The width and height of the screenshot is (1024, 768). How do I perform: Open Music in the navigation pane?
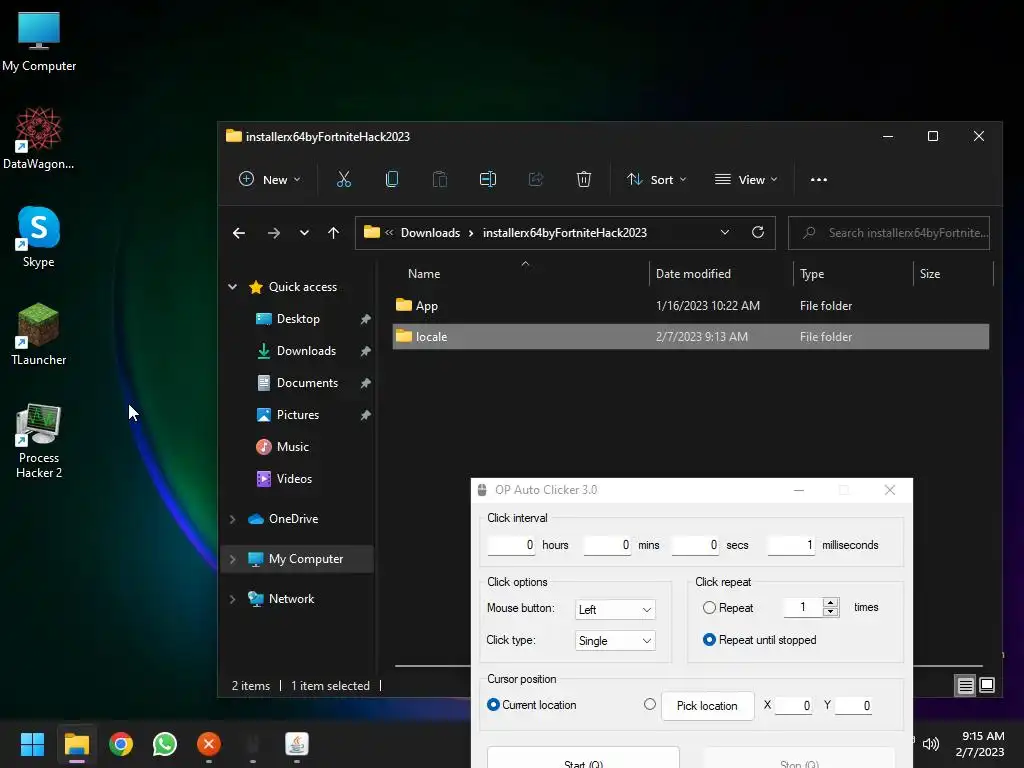point(292,447)
